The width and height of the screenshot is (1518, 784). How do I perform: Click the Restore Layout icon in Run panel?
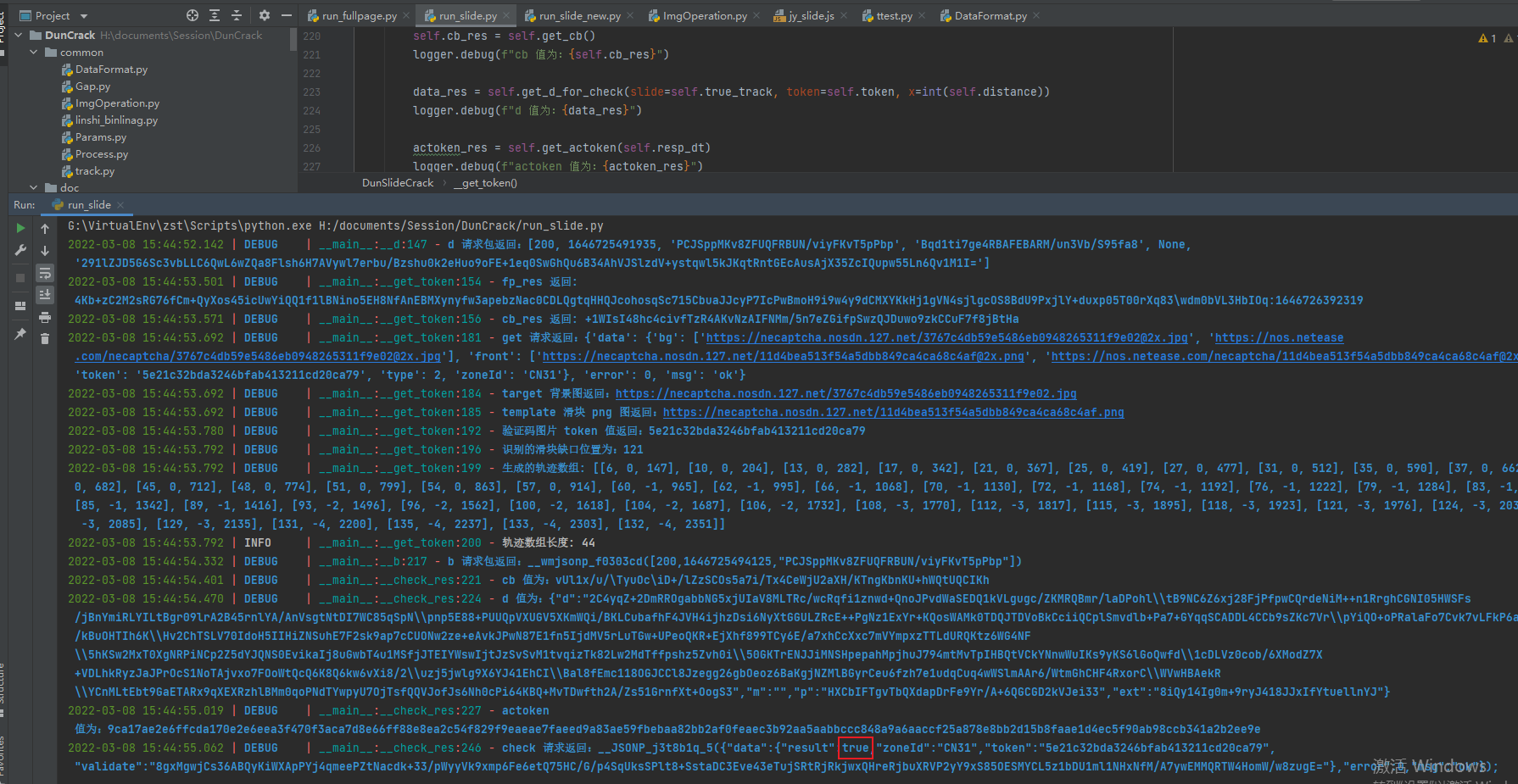[20, 306]
